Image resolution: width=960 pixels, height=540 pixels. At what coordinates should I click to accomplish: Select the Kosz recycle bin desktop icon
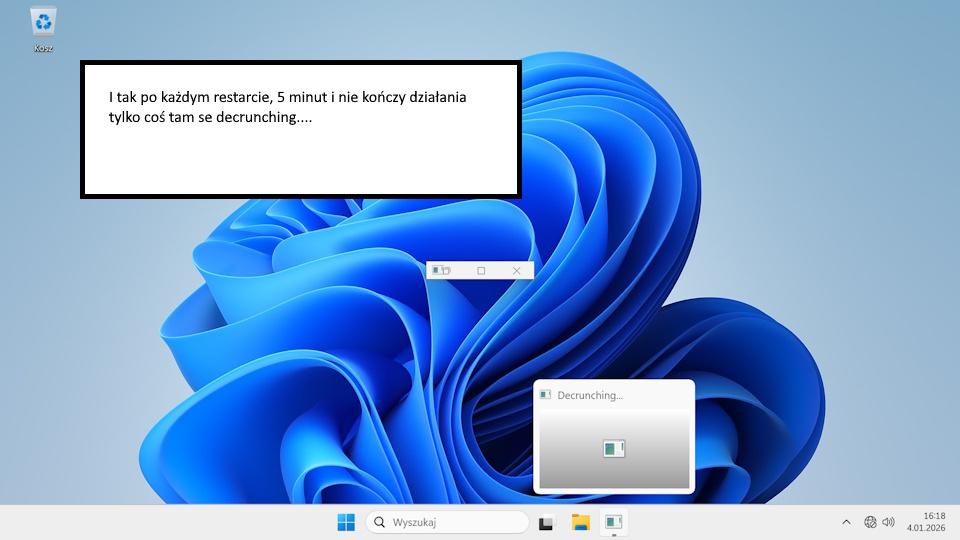pyautogui.click(x=43, y=21)
